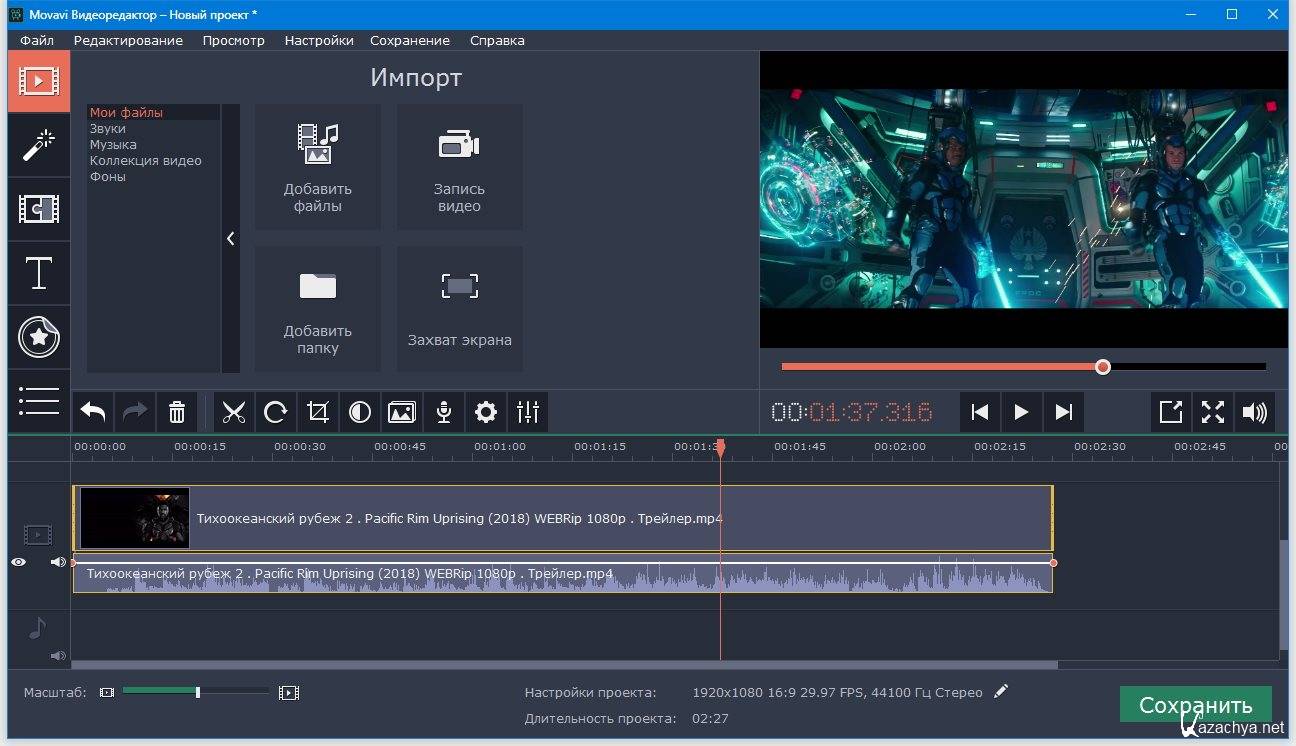Open the More tools list tab
1296x746 pixels.
click(x=39, y=401)
